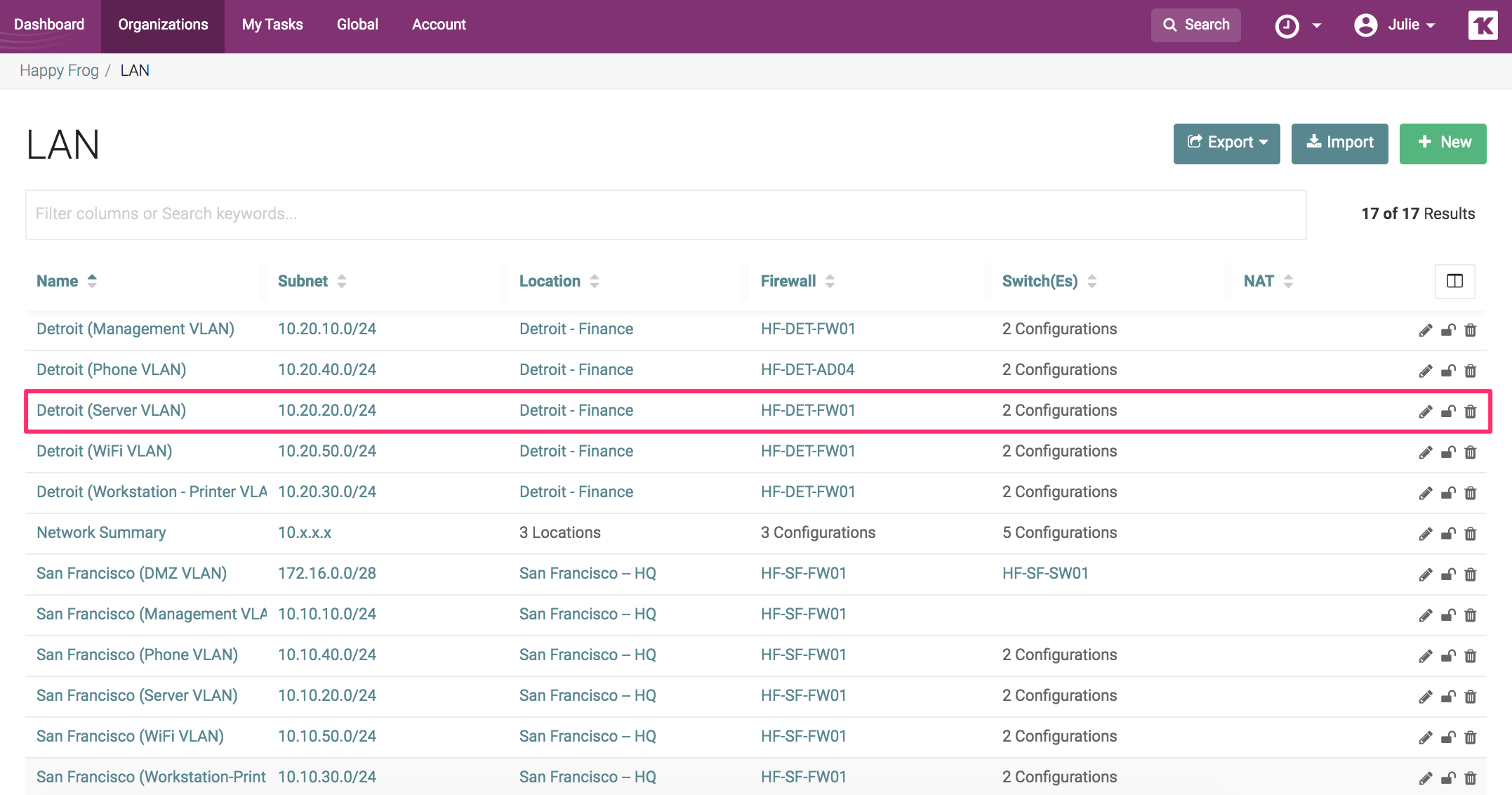Toggle the lock on San Francisco (Server VLAN)

click(1448, 697)
